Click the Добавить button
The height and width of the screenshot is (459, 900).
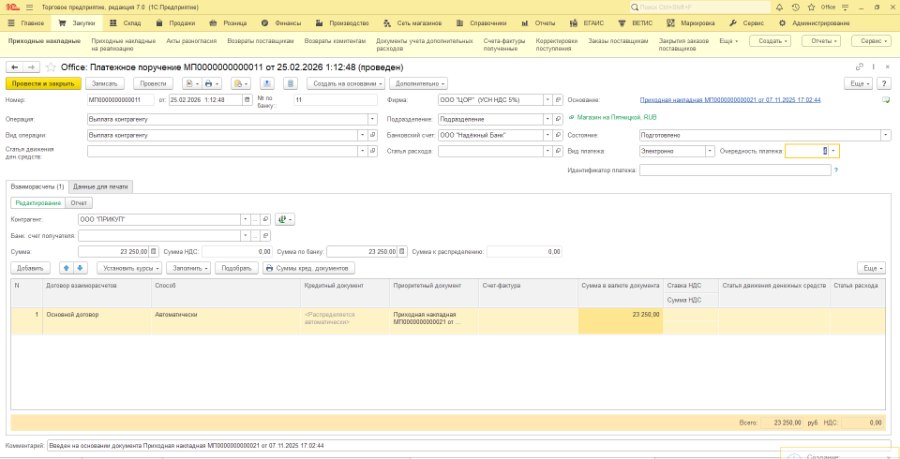(x=30, y=268)
